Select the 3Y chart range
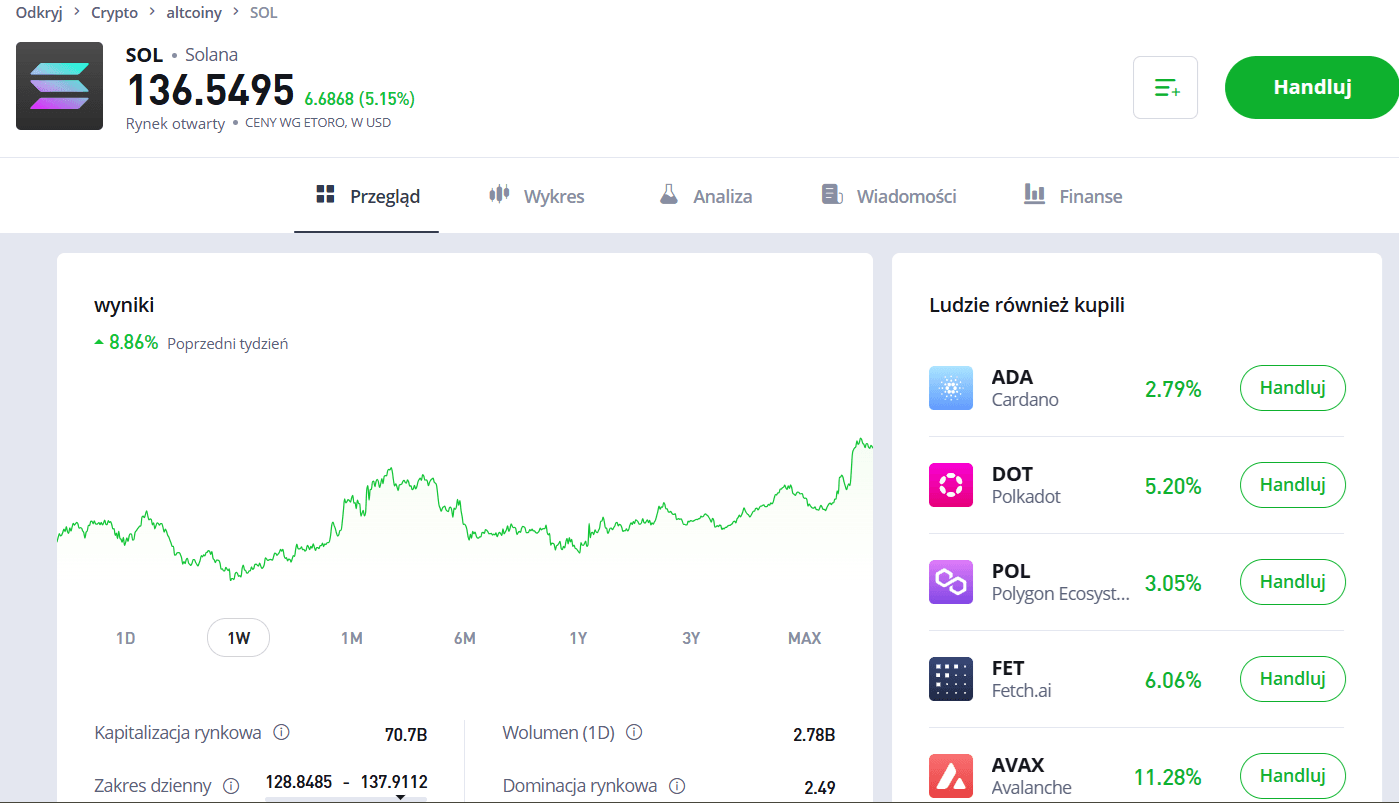 691,638
